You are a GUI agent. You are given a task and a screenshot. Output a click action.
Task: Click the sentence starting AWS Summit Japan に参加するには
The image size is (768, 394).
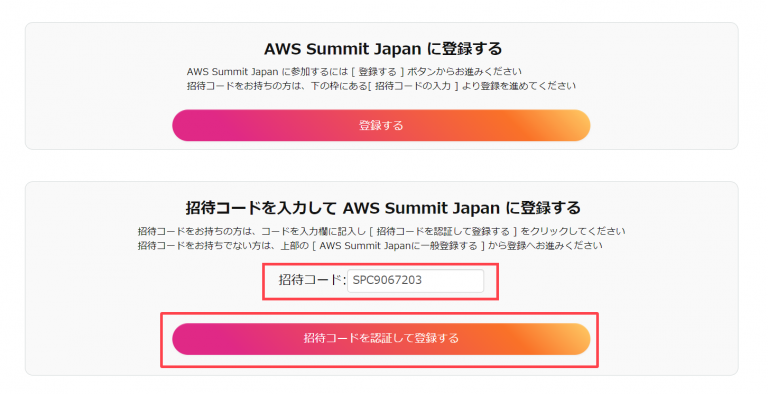point(354,72)
